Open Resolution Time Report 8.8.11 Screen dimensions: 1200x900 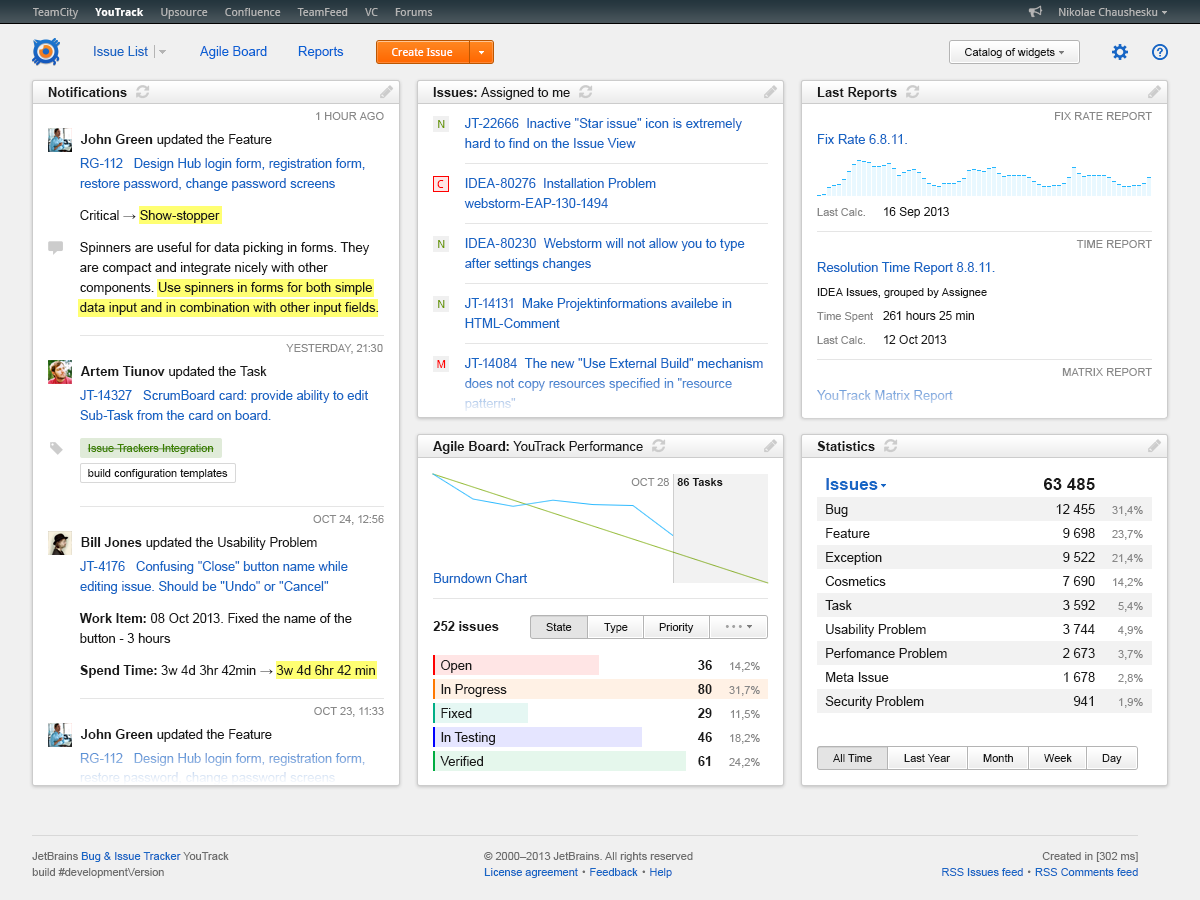906,268
